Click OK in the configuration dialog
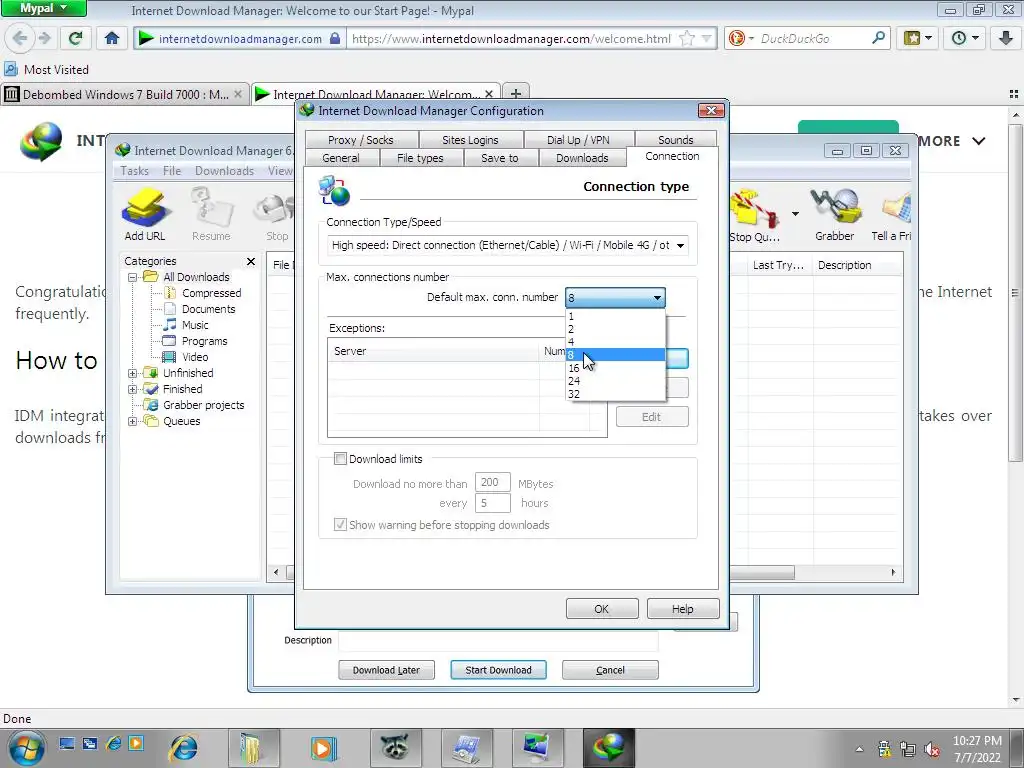This screenshot has width=1024, height=768. point(601,609)
